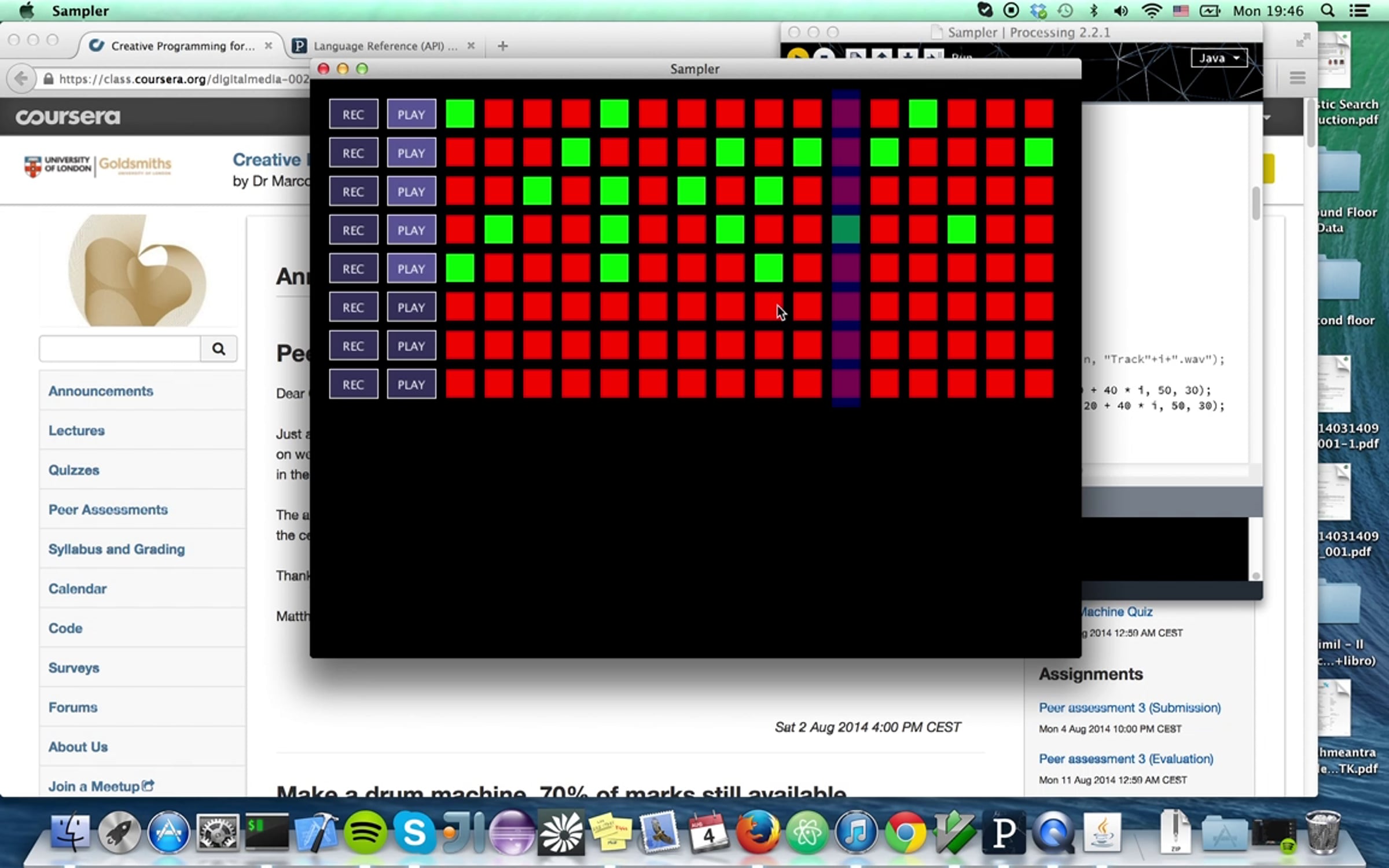Click PLAY button on third track row
Viewport: 1389px width, 868px height.
tap(411, 192)
